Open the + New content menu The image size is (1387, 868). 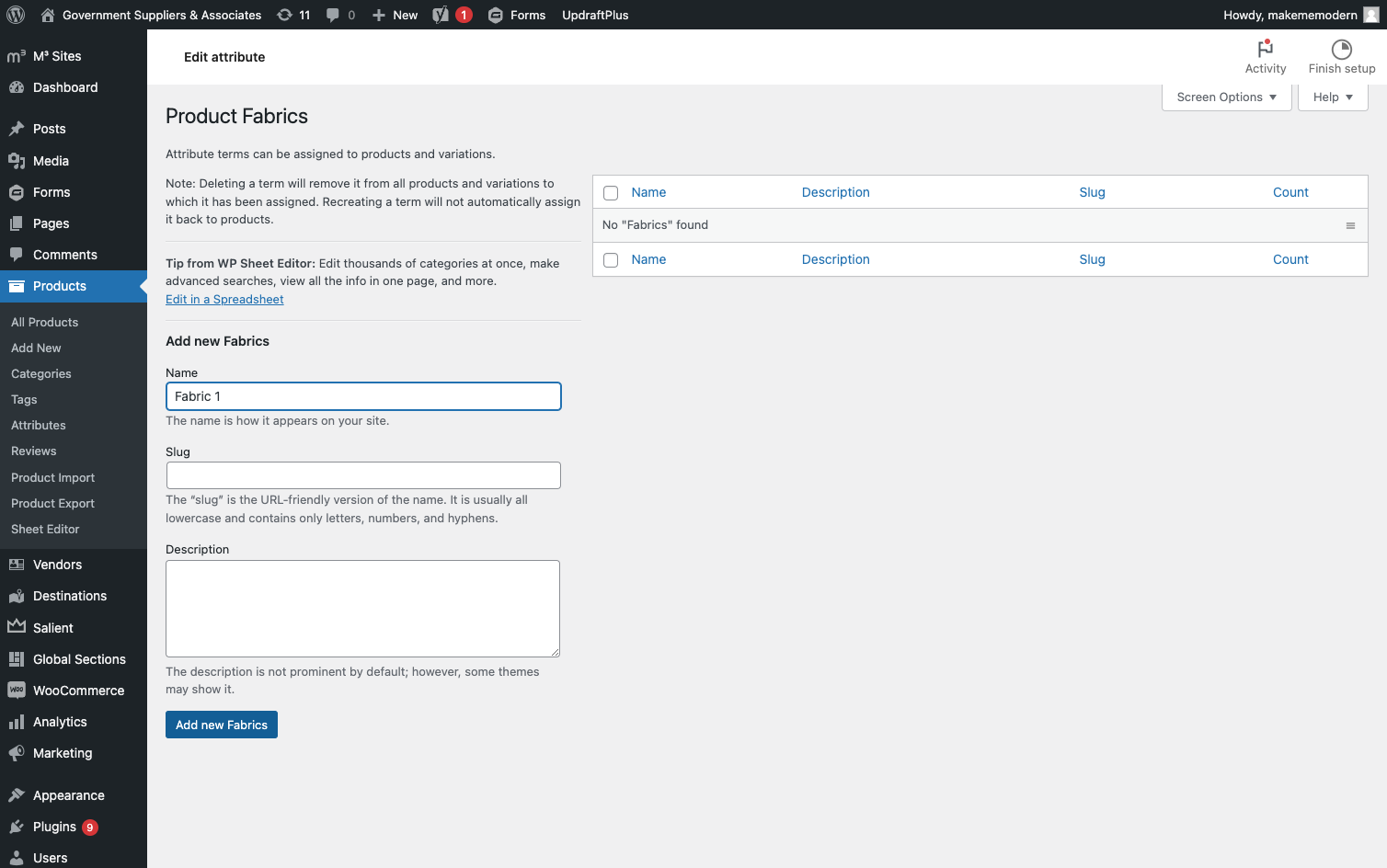(x=395, y=15)
